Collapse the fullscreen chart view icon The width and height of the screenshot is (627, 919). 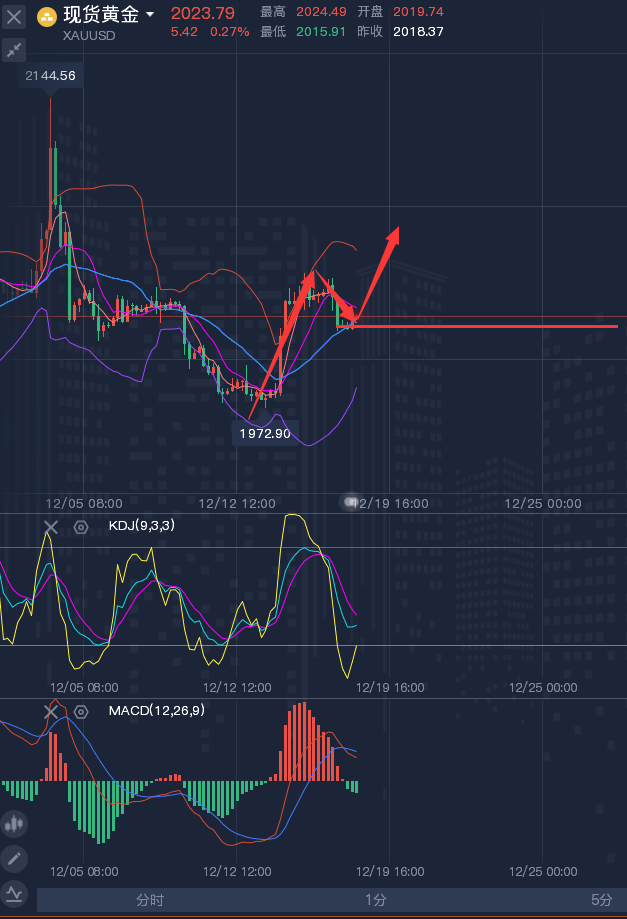13,50
